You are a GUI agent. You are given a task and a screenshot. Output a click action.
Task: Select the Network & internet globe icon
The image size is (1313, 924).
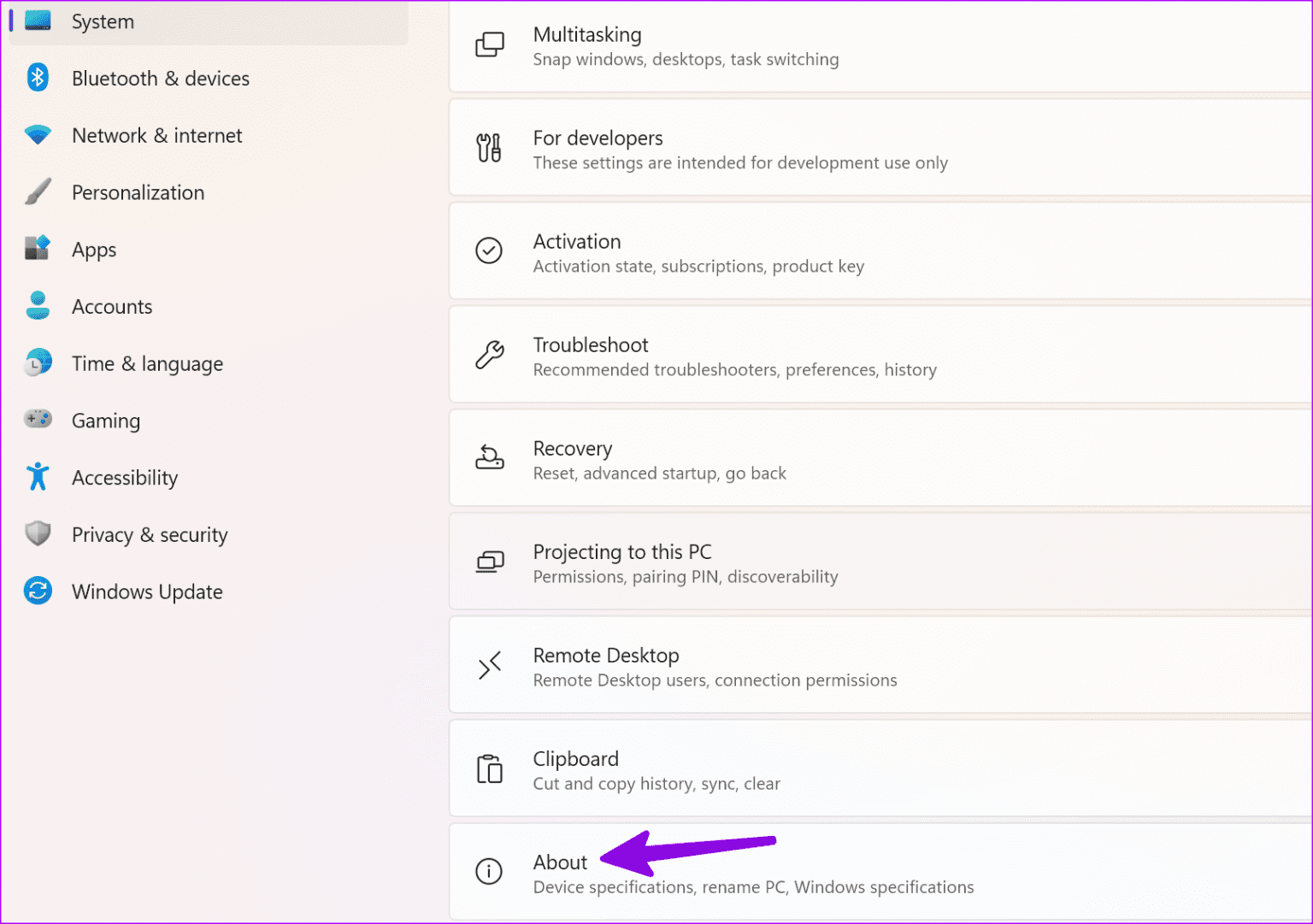38,135
